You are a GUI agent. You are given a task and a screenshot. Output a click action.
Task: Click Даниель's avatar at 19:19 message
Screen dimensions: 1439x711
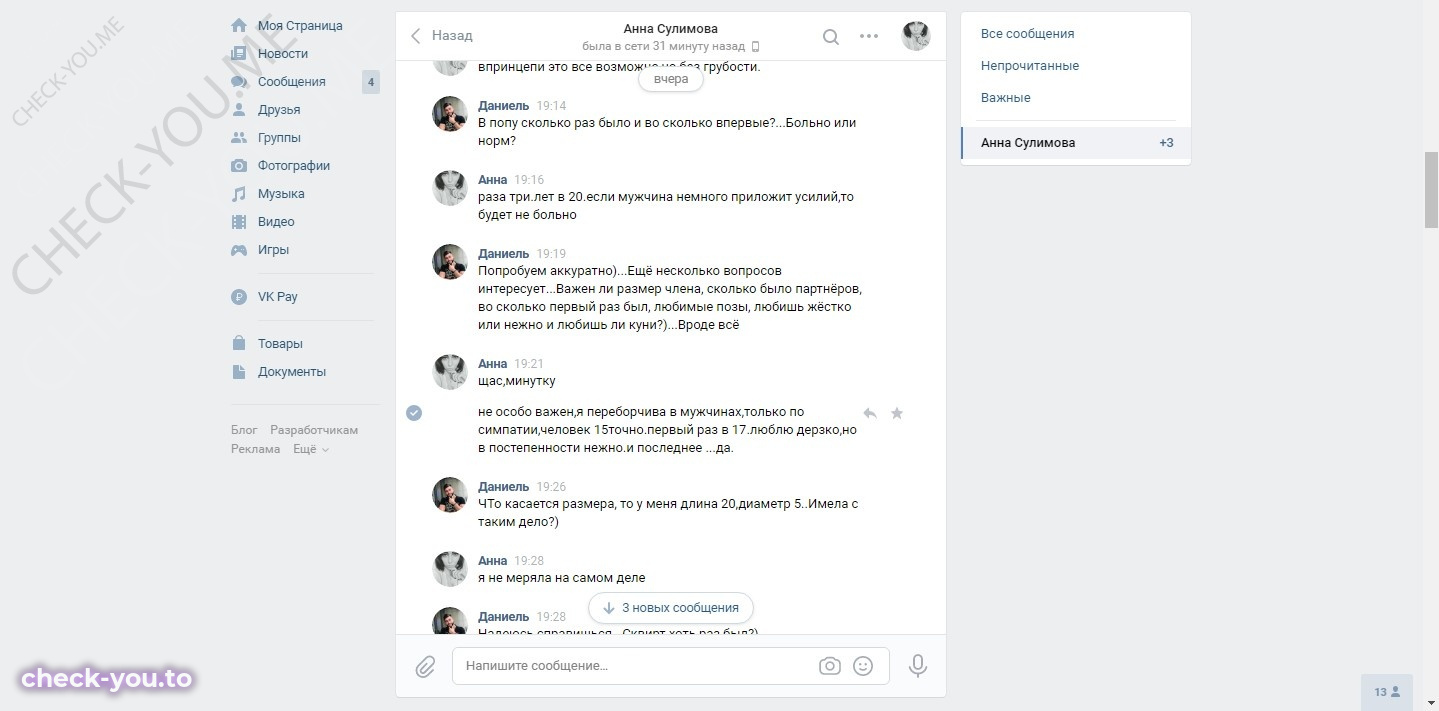pyautogui.click(x=450, y=262)
